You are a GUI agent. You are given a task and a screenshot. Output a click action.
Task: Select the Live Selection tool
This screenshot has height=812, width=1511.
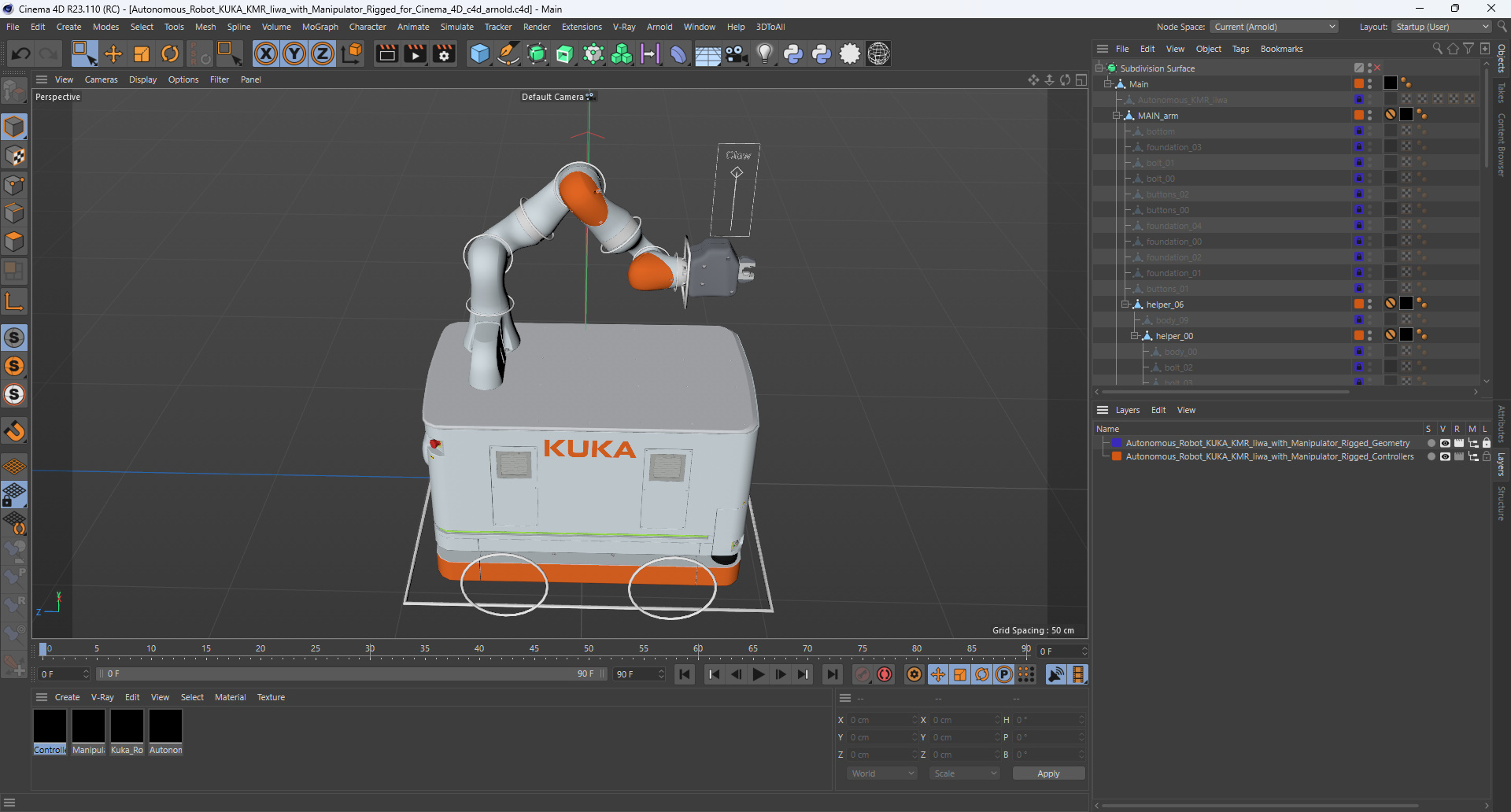84,54
